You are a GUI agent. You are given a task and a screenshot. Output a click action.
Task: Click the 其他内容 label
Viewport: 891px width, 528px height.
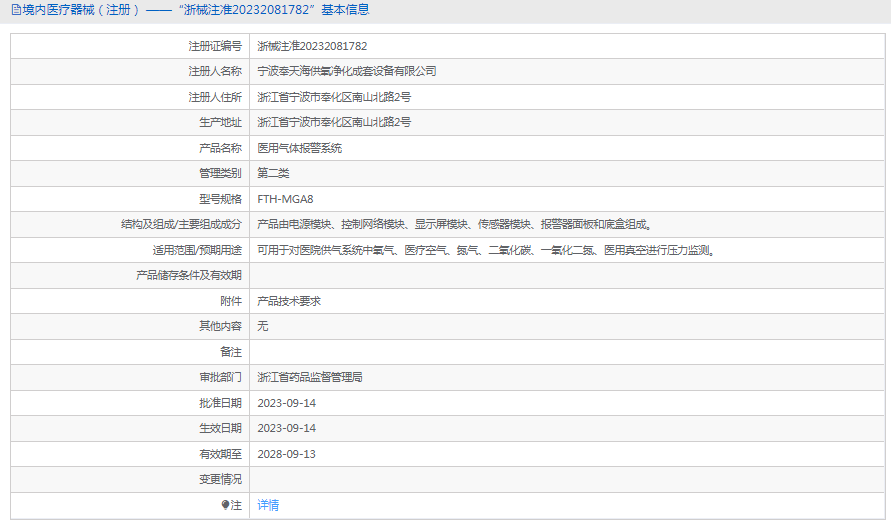tap(220, 326)
